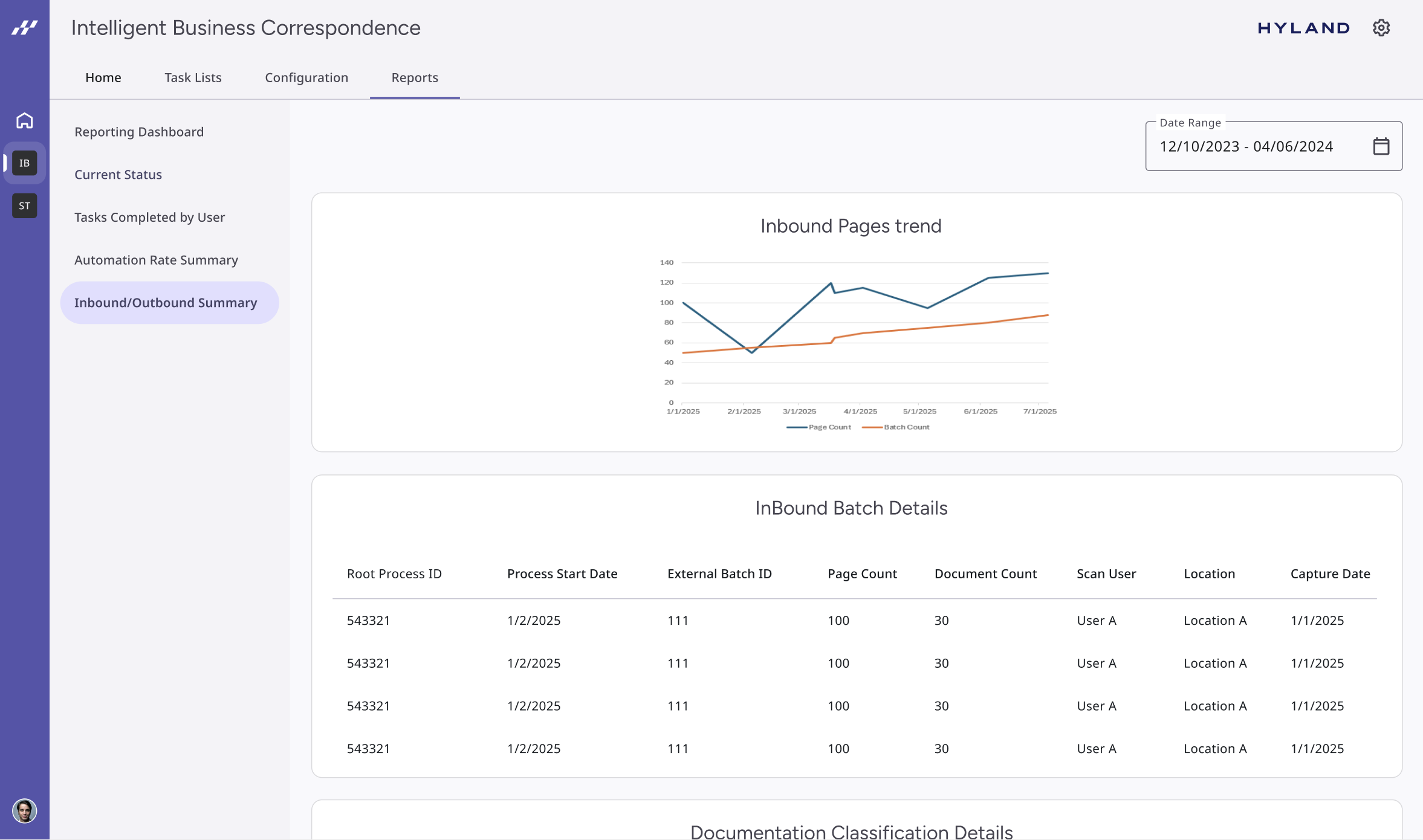
Task: Open Tasks Completed by User report
Action: click(x=149, y=218)
